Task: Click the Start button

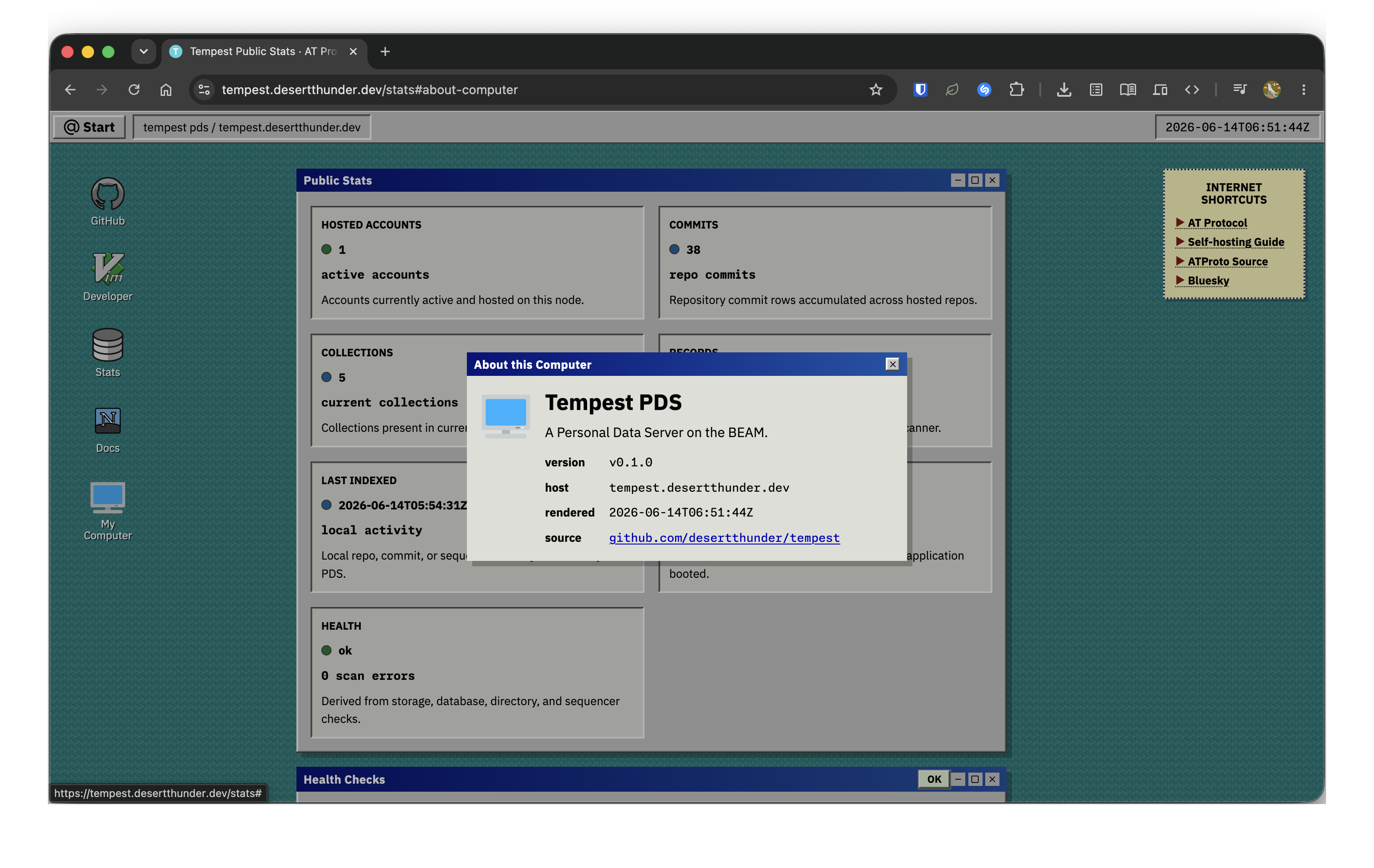Action: click(x=90, y=126)
